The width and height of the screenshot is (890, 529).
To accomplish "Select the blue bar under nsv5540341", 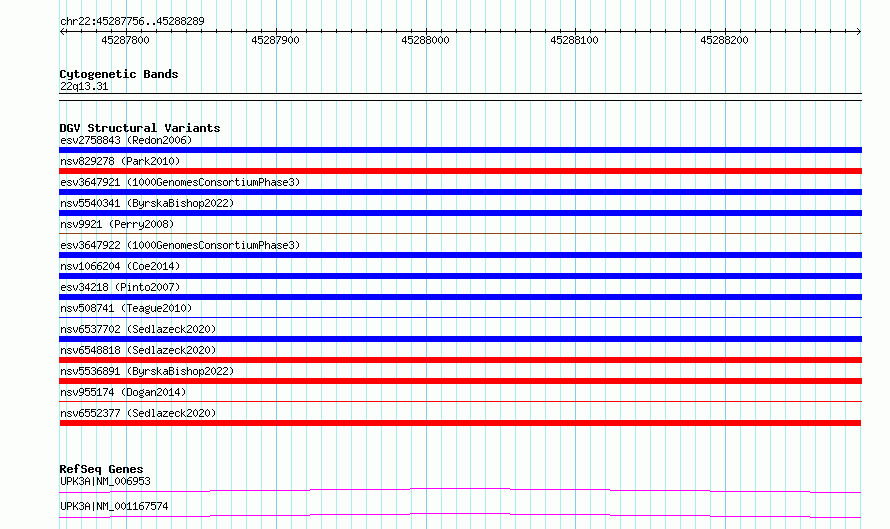I will tap(460, 213).
